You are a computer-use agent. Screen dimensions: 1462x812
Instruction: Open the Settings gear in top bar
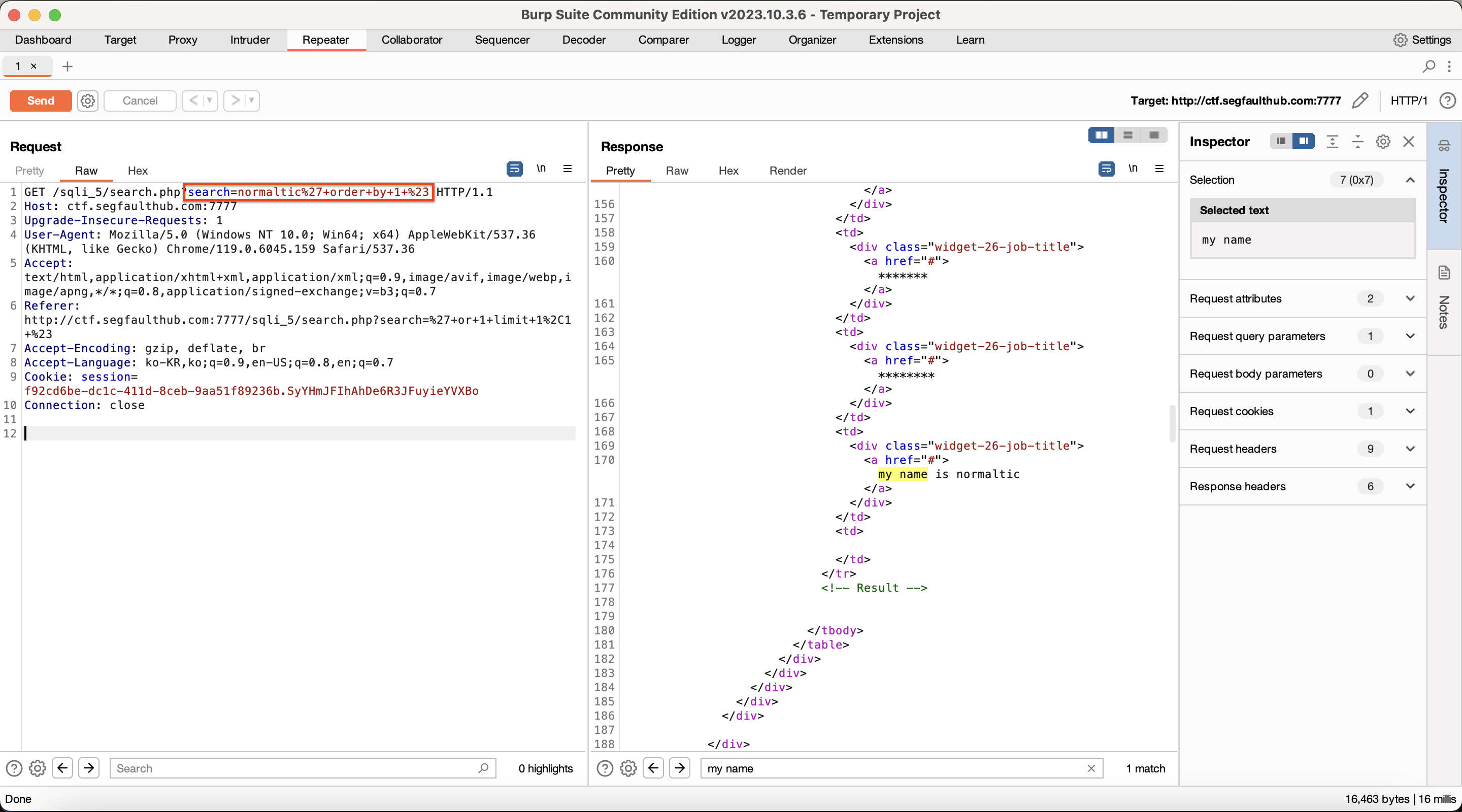[x=1400, y=40]
